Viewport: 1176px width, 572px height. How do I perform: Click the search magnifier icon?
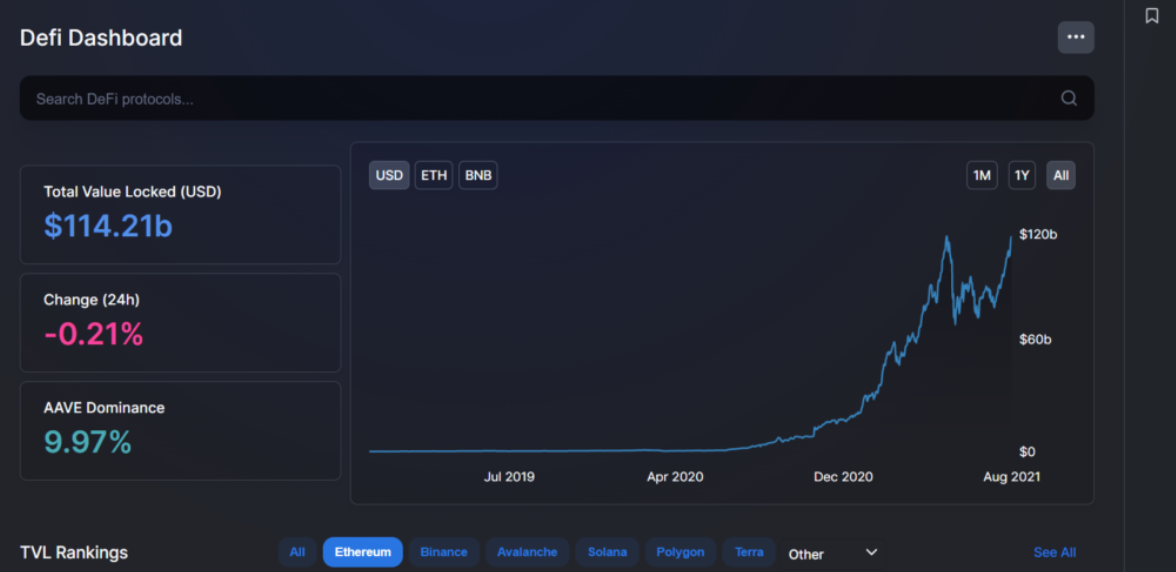(1069, 98)
